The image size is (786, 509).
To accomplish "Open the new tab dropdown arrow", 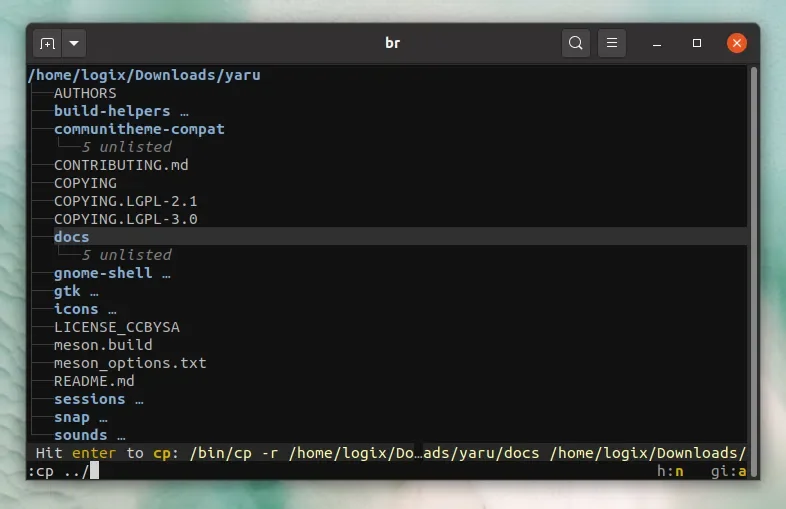I will point(75,44).
